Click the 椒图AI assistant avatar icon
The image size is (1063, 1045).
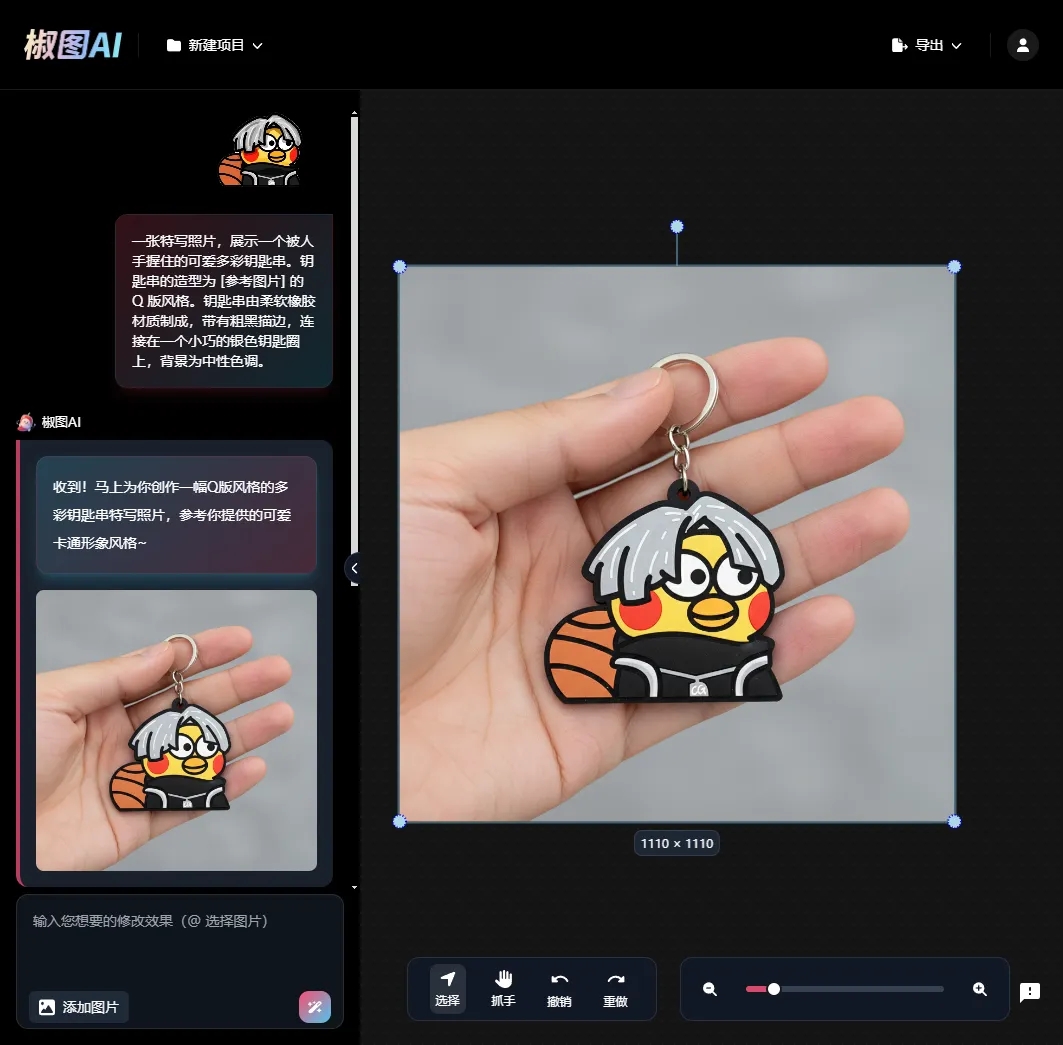(26, 422)
